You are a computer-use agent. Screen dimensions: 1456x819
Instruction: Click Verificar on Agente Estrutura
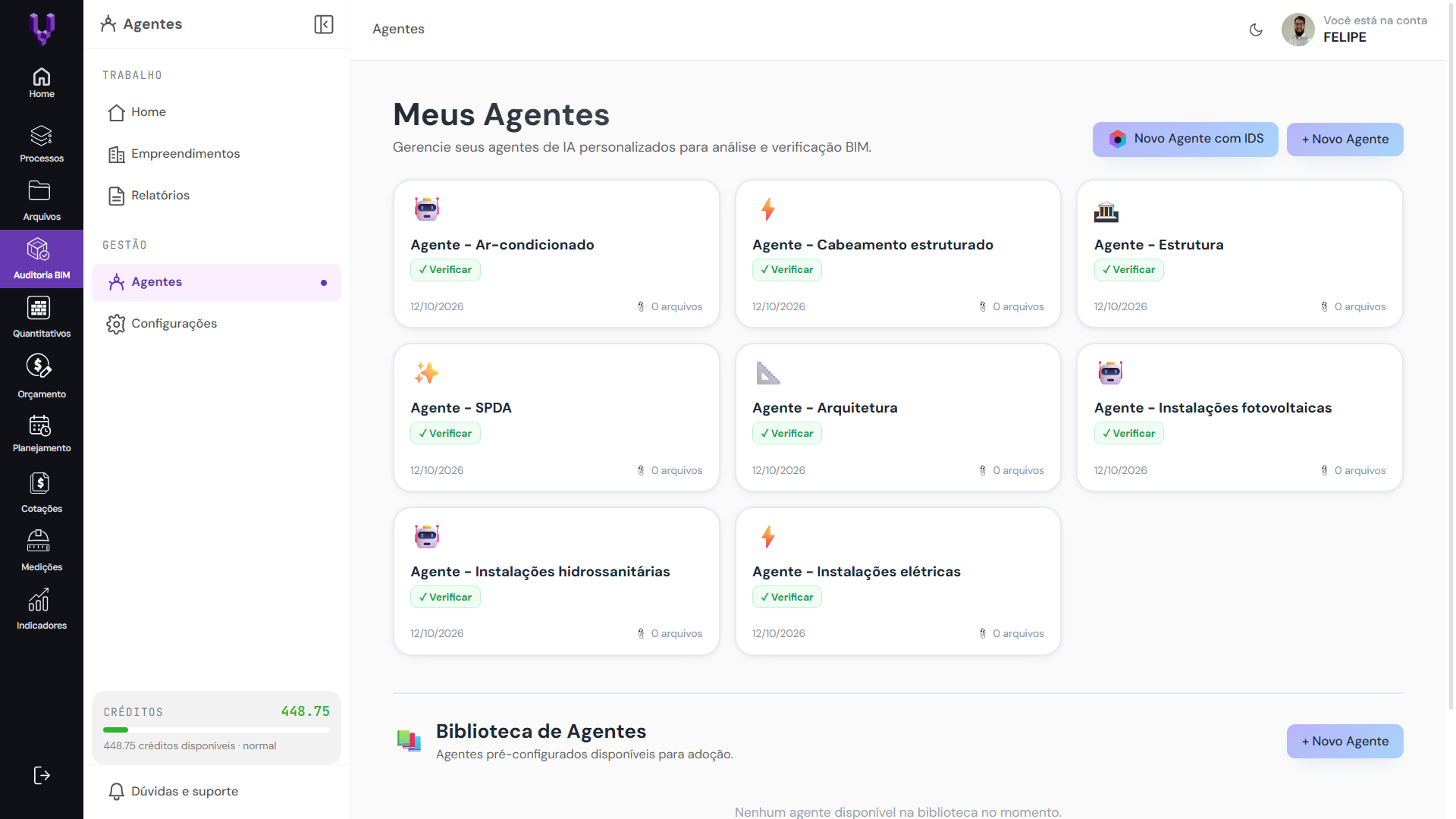1128,270
